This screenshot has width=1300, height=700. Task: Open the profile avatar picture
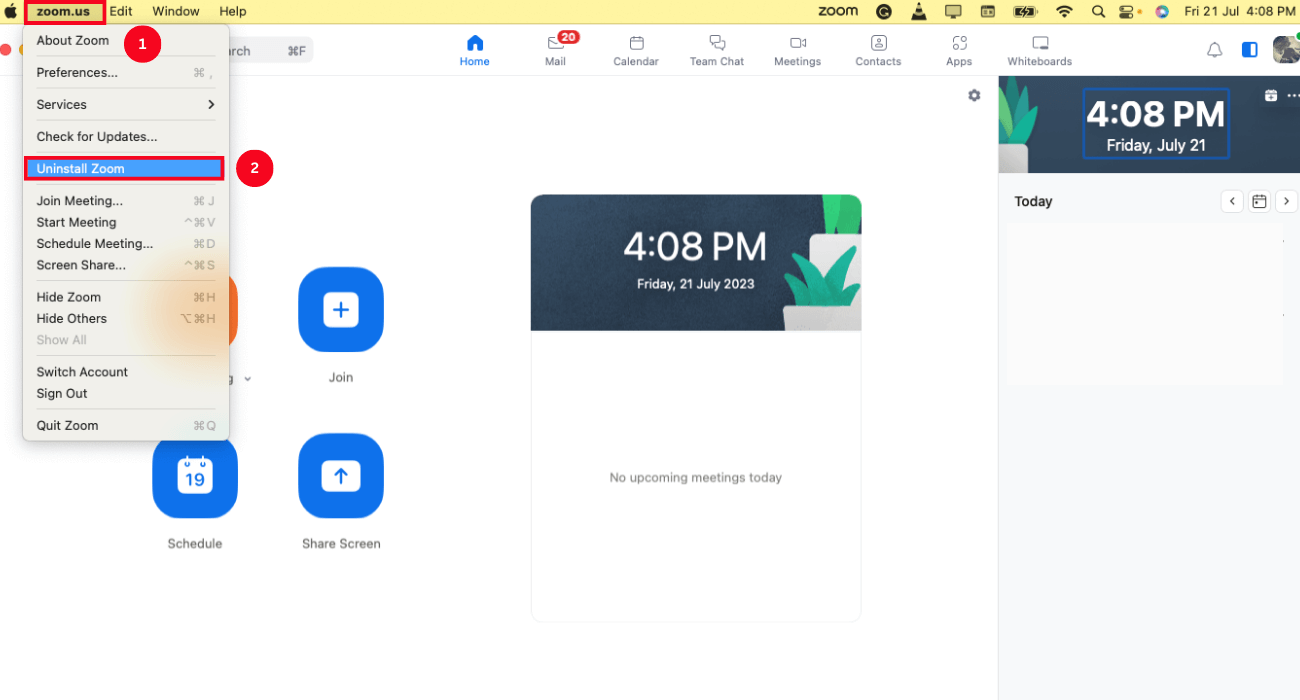(x=1285, y=50)
